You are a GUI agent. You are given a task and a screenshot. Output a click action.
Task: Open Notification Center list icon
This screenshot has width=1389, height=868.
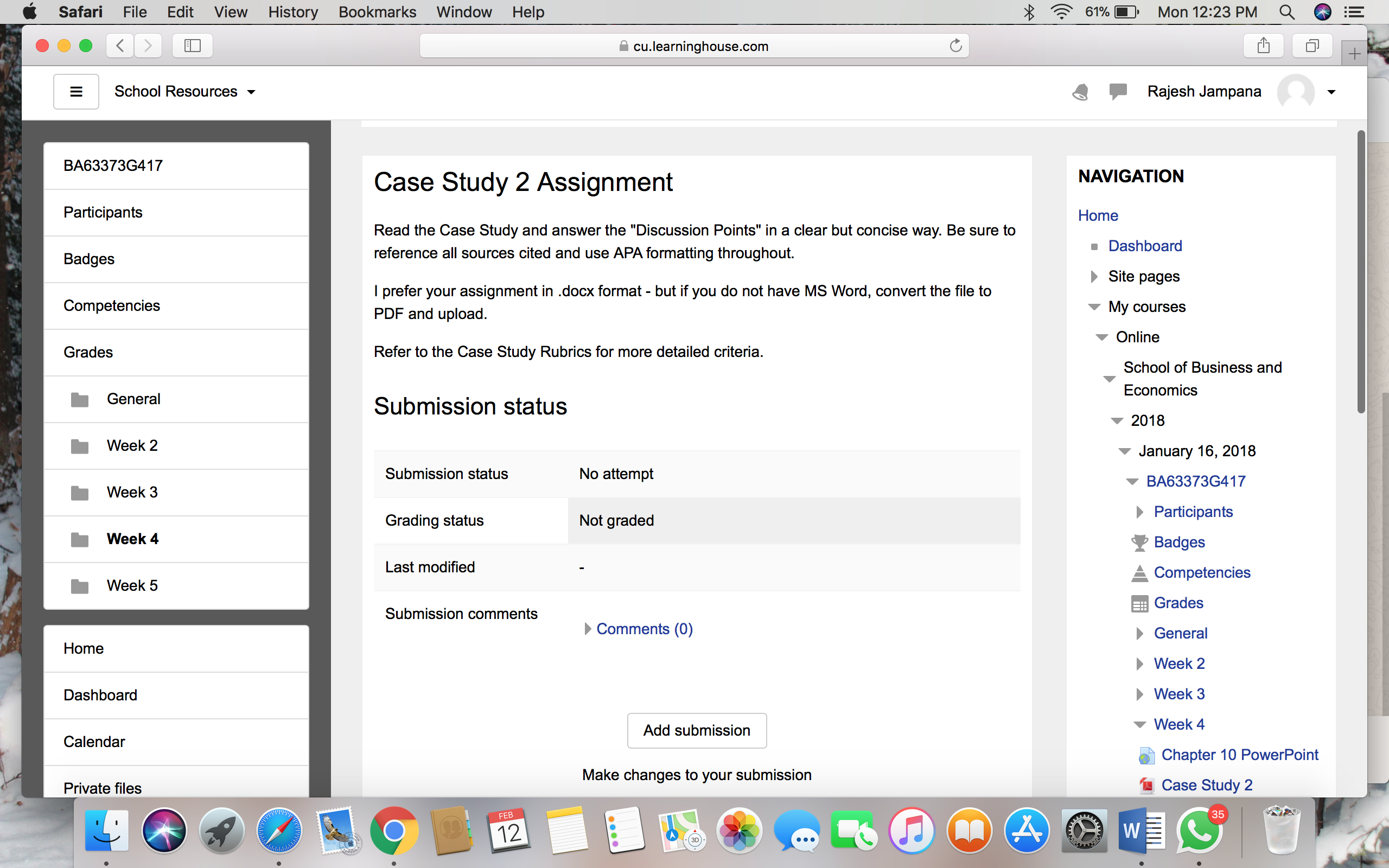1354,12
